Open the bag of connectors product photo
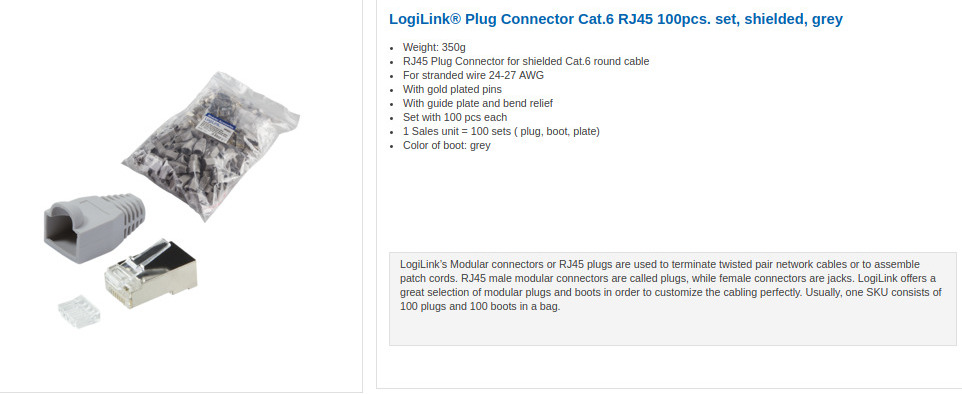Screen dimensions: 962x394 click(211, 146)
